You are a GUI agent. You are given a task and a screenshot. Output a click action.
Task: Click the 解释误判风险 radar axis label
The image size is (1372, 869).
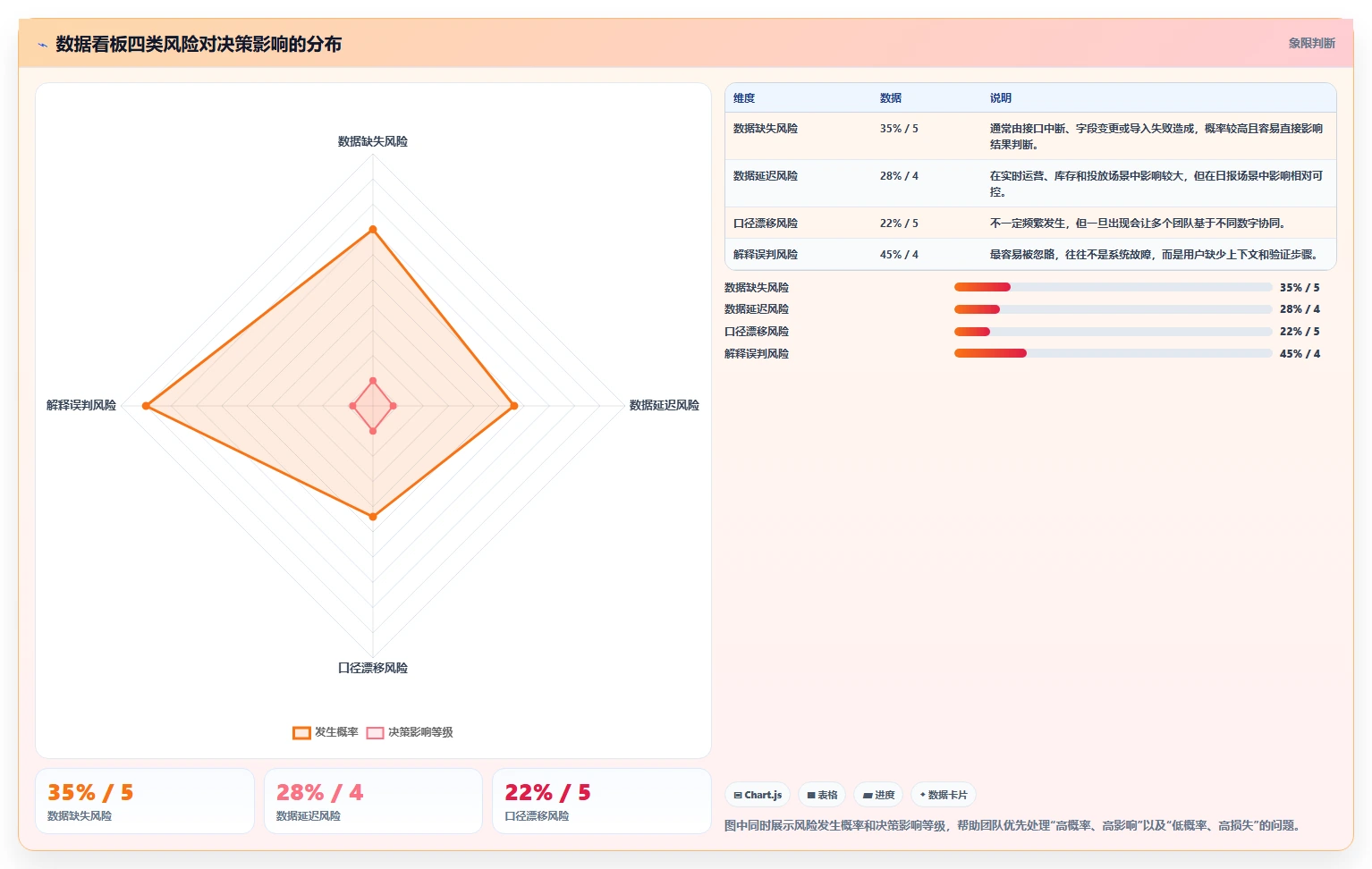pyautogui.click(x=81, y=405)
